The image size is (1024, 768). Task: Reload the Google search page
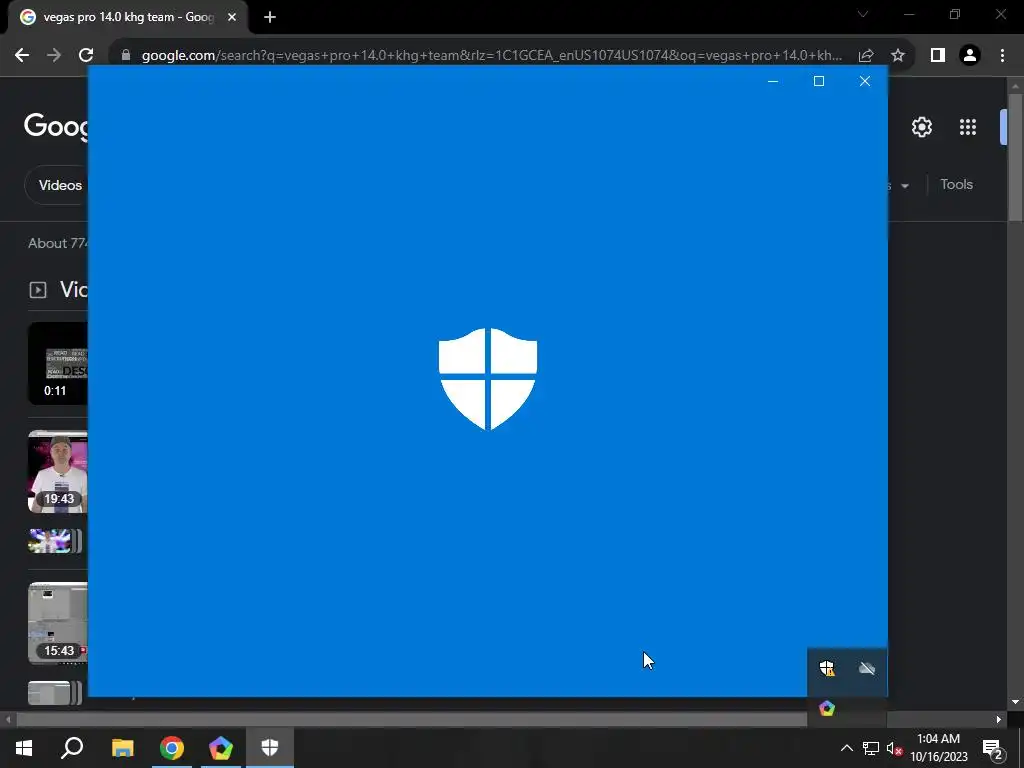point(86,55)
